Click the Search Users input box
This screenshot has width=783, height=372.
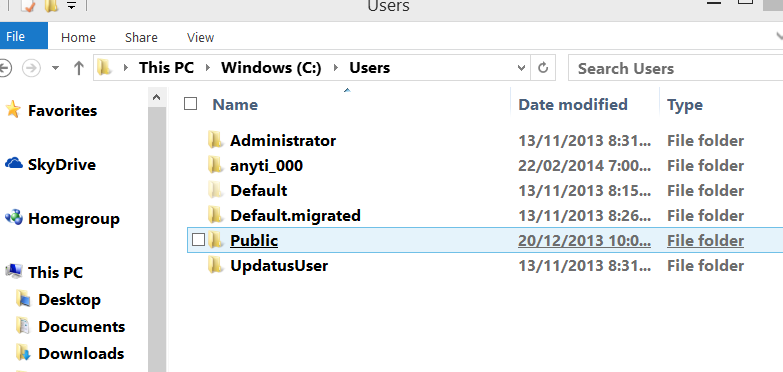click(x=676, y=68)
